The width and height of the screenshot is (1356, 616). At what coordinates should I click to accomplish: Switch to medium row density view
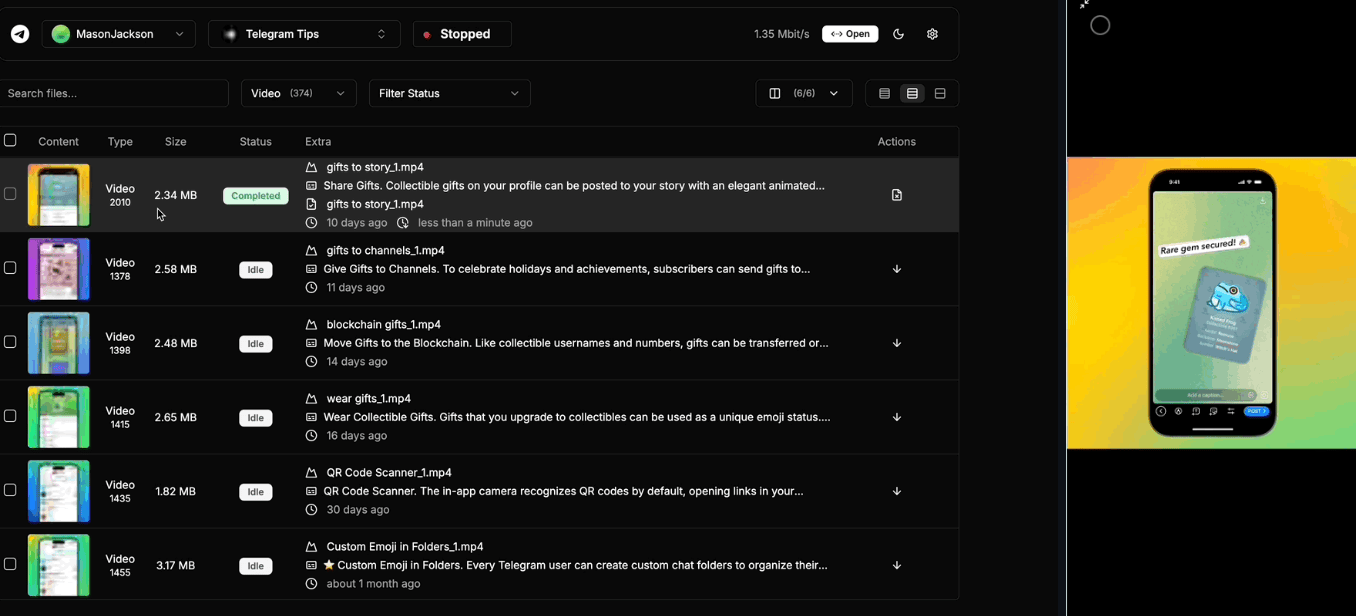pos(912,93)
